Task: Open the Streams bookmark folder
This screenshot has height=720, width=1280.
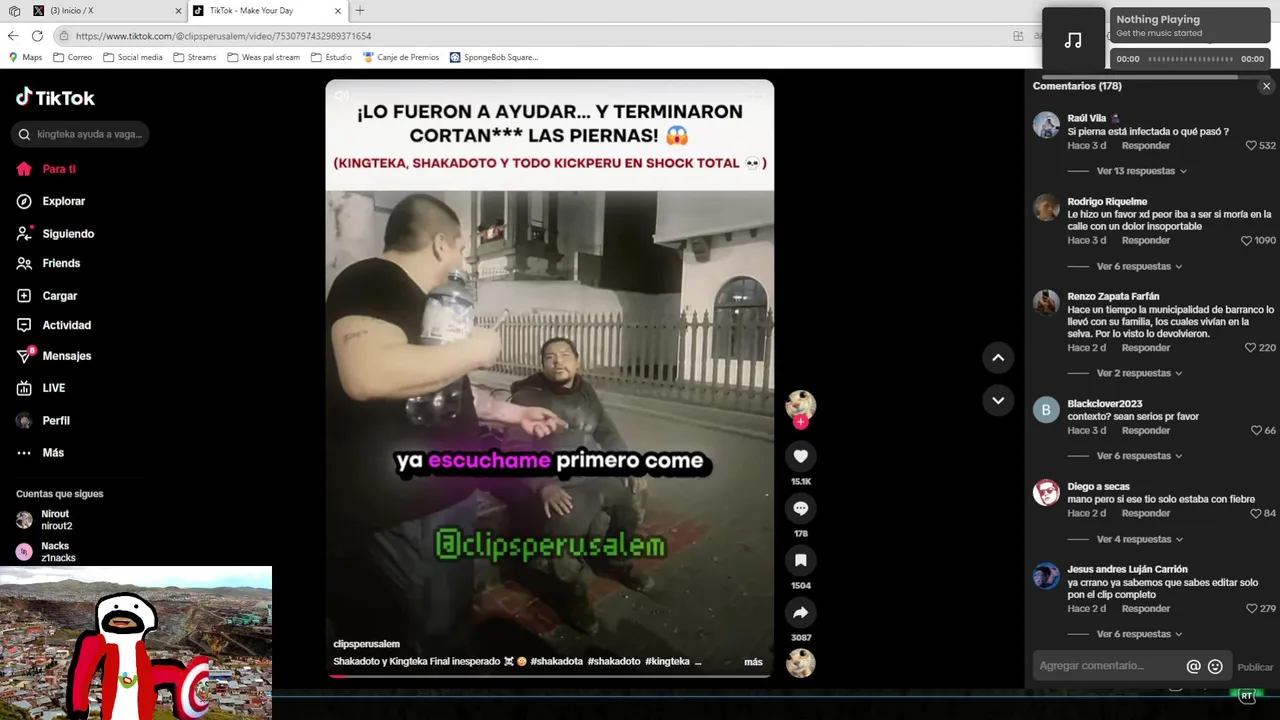Action: [195, 57]
